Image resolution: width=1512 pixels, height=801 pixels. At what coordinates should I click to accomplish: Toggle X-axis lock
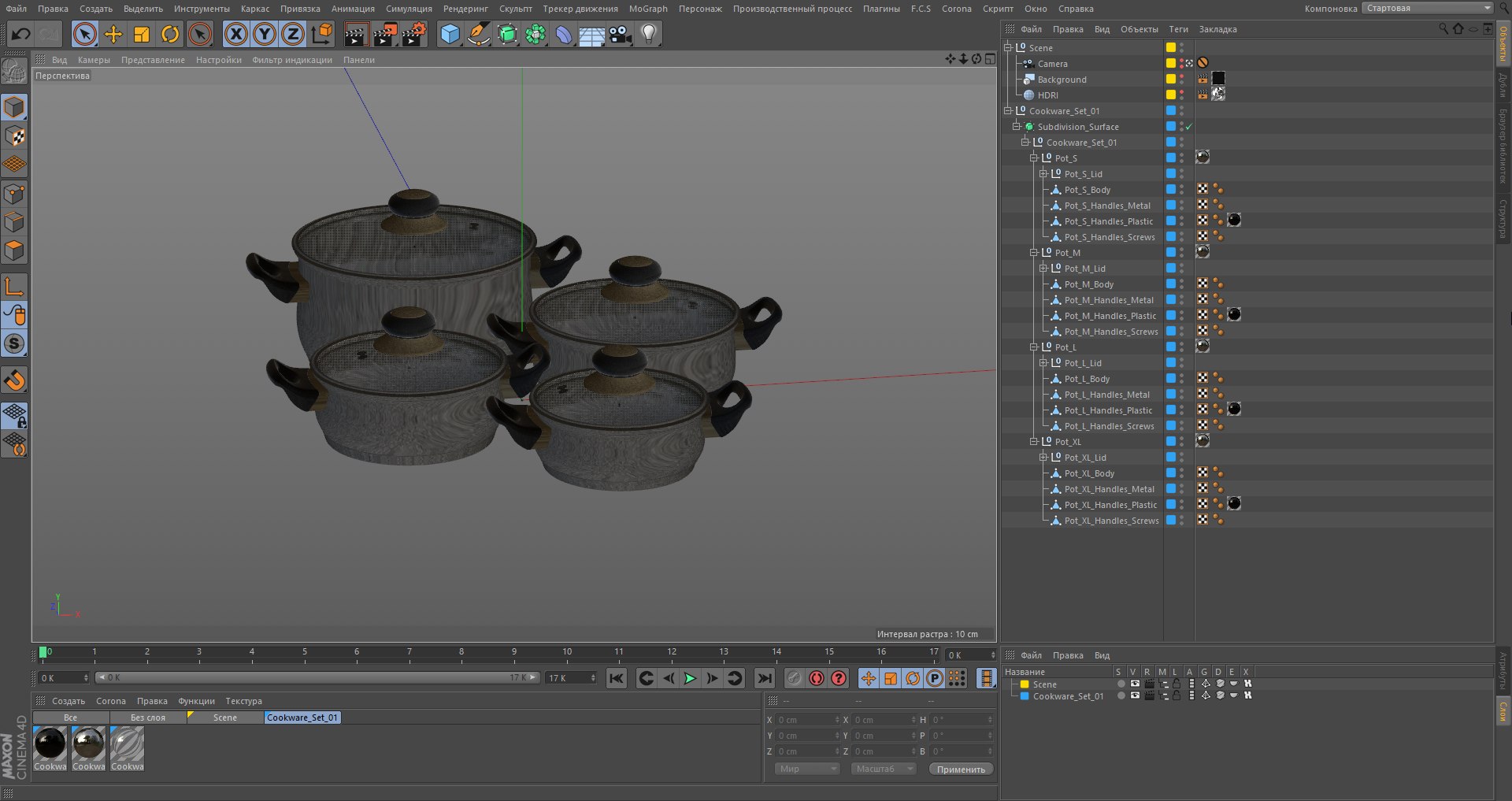coord(235,34)
